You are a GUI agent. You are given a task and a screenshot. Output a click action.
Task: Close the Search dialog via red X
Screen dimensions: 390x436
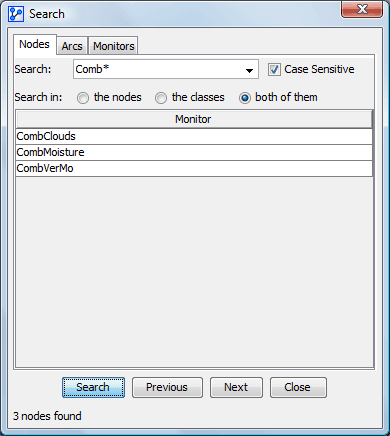(362, 9)
